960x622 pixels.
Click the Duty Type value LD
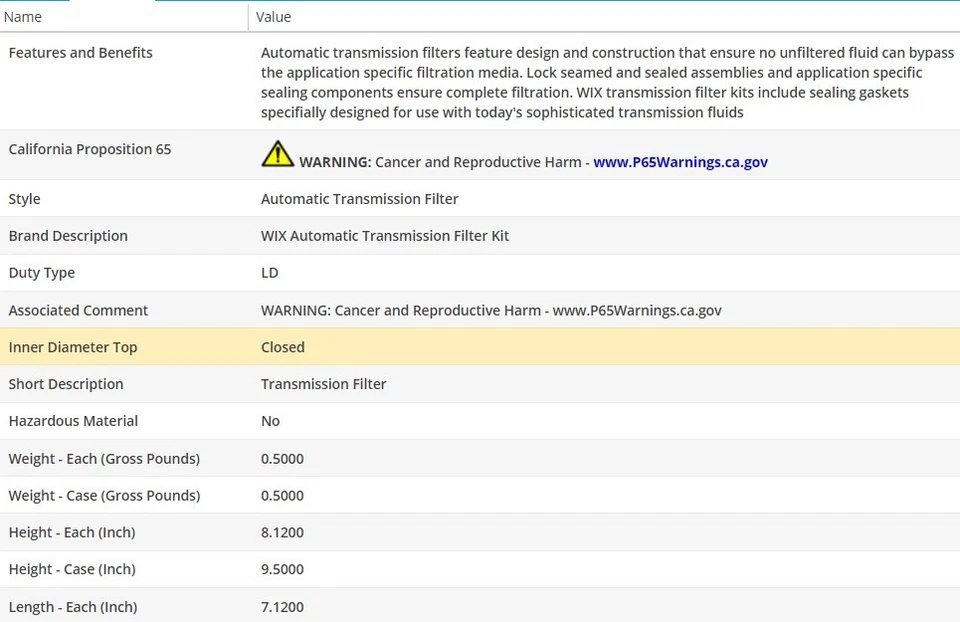pos(270,273)
